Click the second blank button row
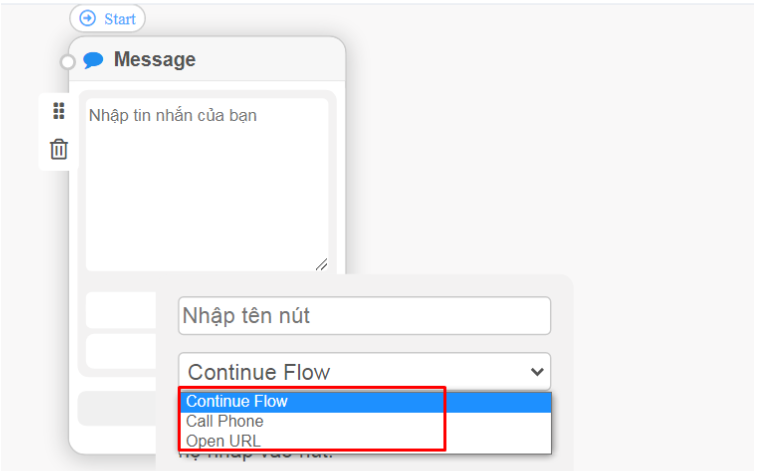The height and width of the screenshot is (471, 766). tap(121, 351)
